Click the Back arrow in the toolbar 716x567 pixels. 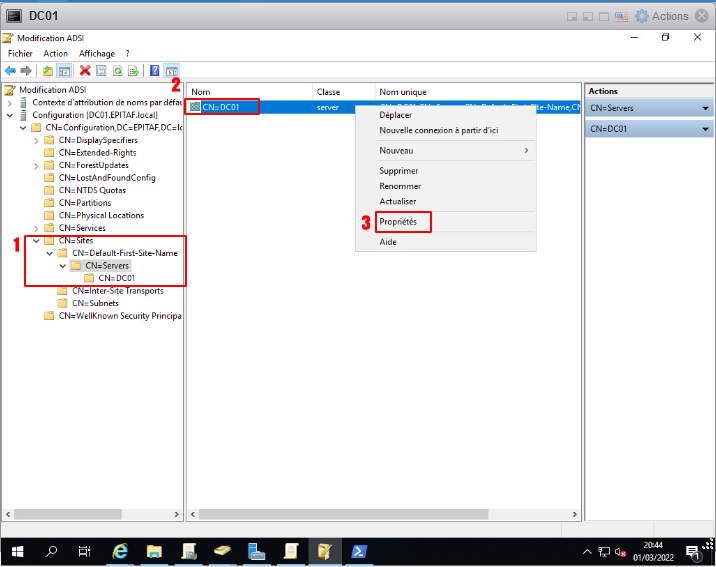pyautogui.click(x=10, y=71)
